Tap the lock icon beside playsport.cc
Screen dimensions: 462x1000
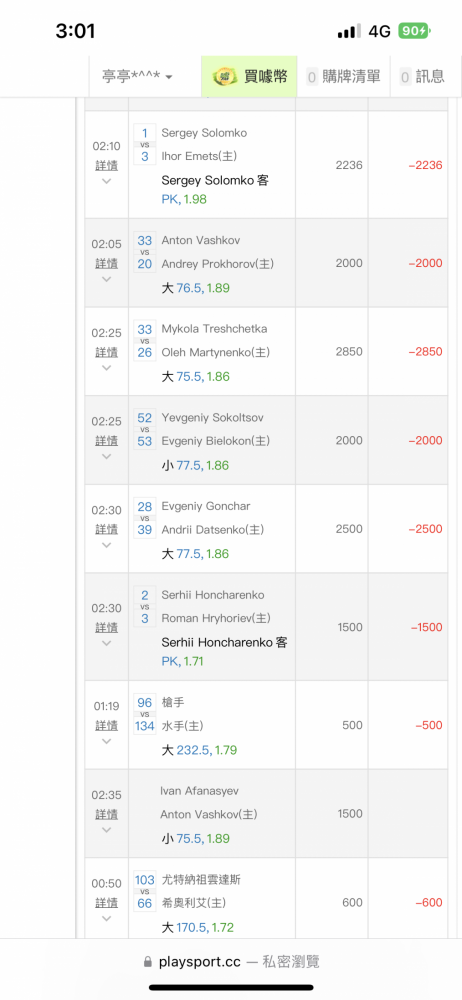(x=148, y=962)
